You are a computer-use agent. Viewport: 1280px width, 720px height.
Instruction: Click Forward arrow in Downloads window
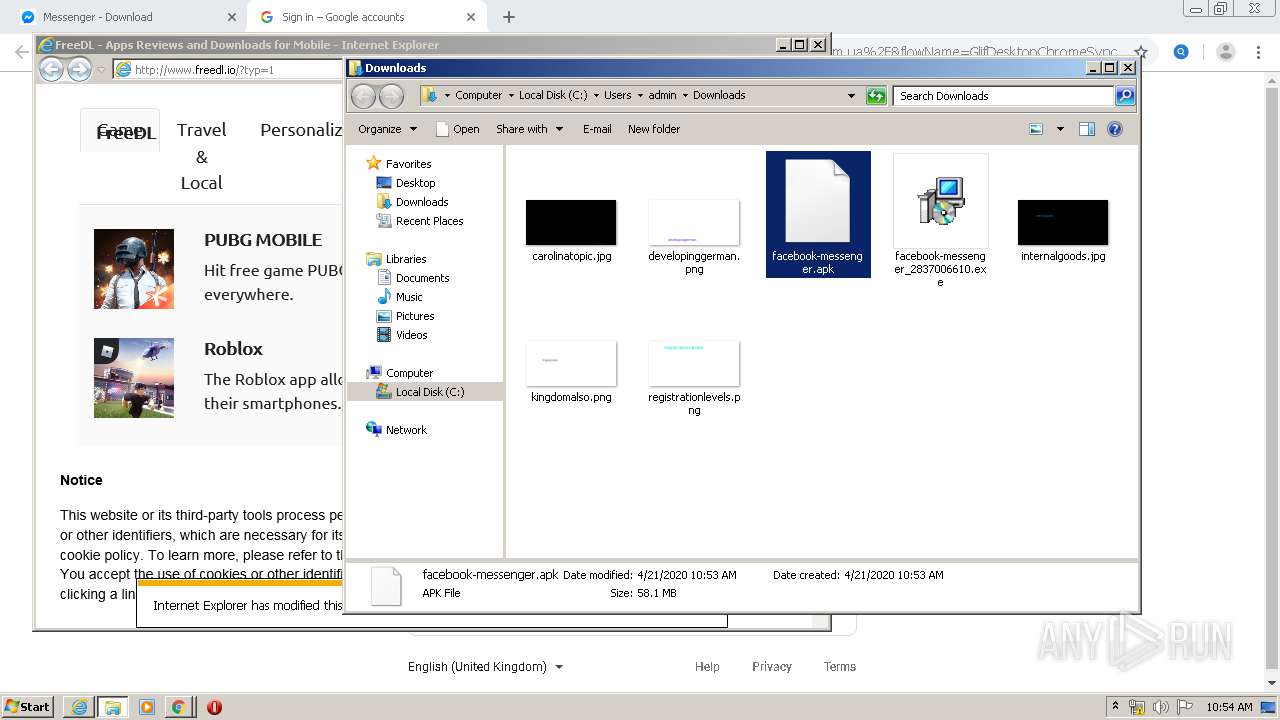[x=392, y=96]
